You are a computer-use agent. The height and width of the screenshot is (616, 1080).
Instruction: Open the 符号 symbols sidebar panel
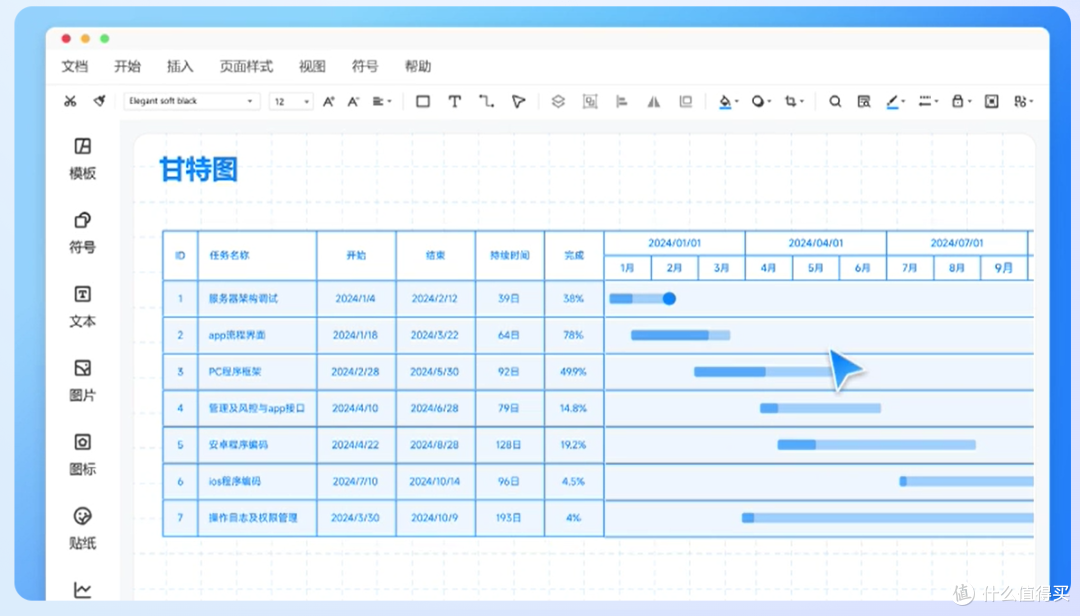[x=83, y=233]
